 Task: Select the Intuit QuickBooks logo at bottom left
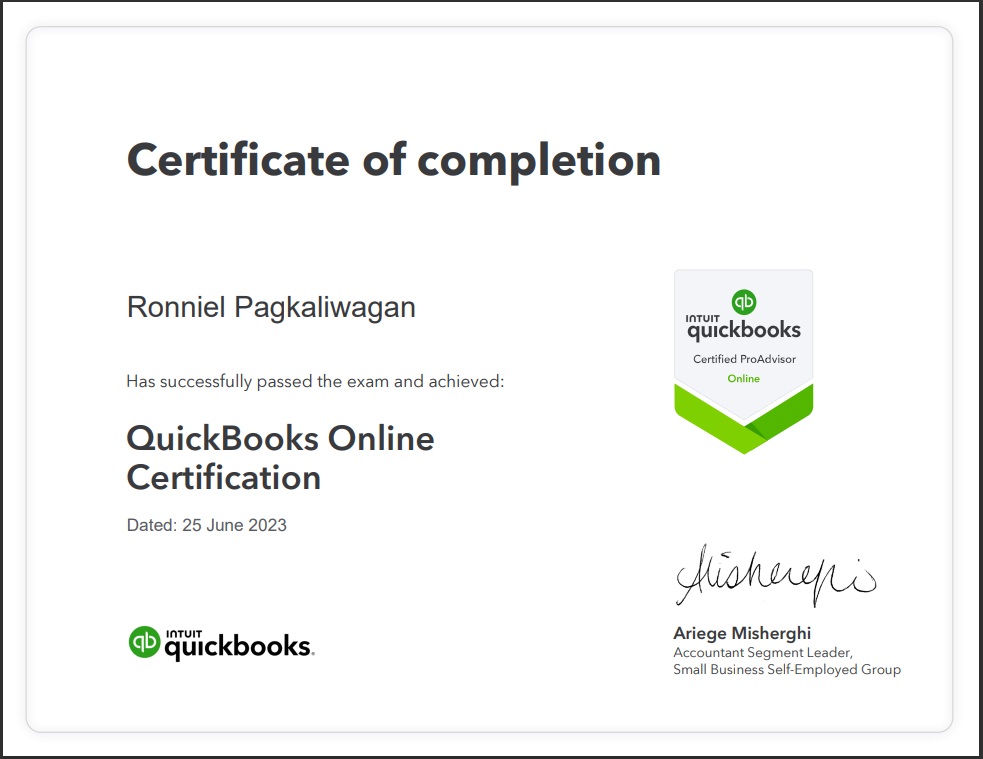coord(220,644)
